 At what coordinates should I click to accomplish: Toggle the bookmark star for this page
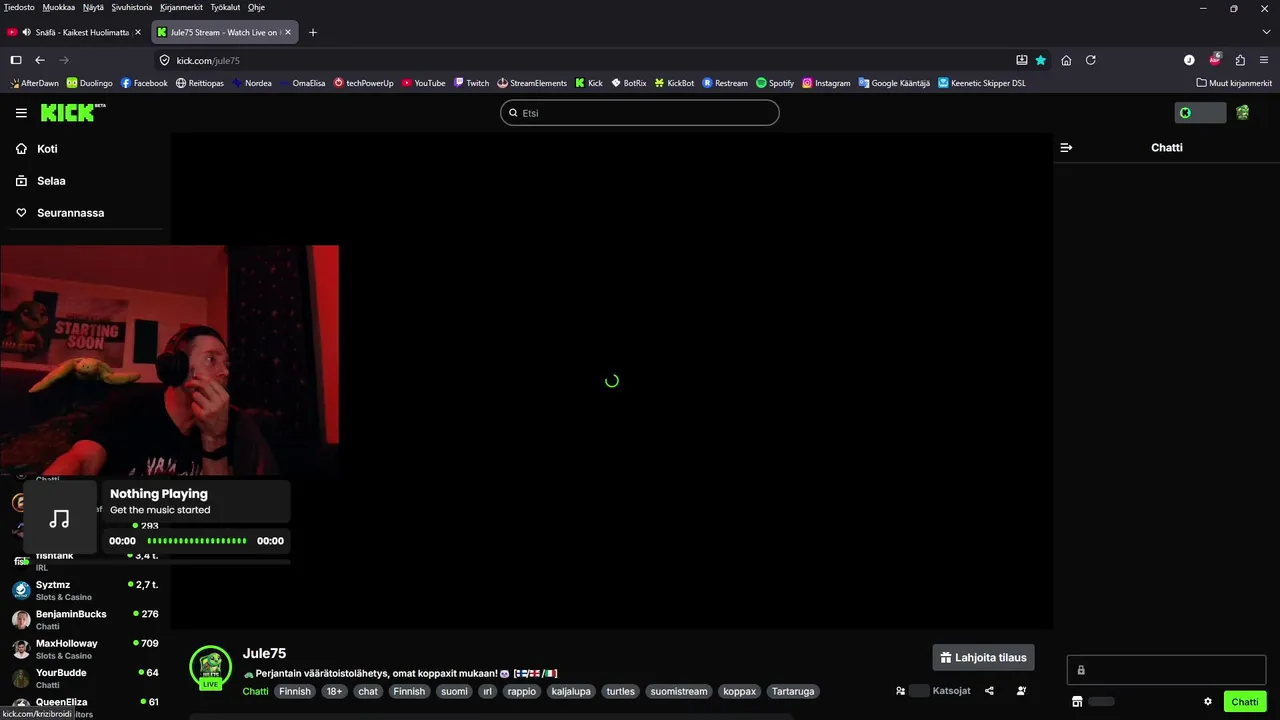point(1041,60)
